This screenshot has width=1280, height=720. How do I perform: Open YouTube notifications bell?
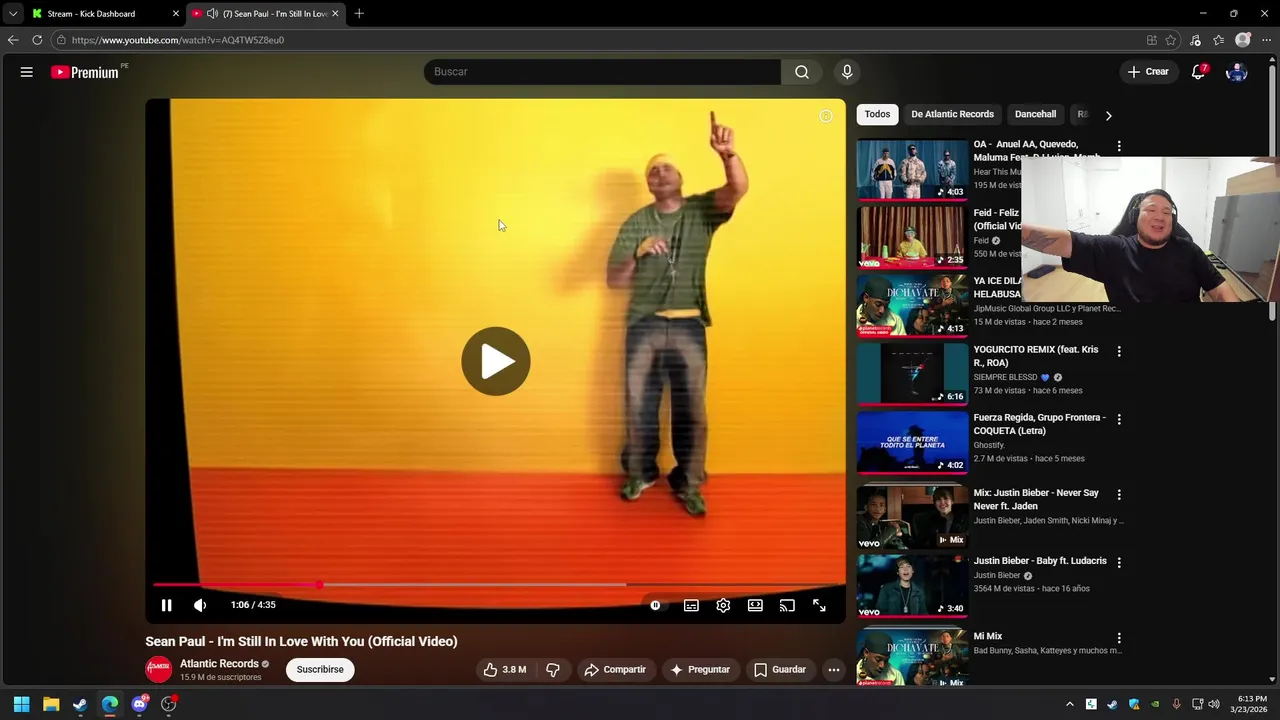tap(1198, 72)
